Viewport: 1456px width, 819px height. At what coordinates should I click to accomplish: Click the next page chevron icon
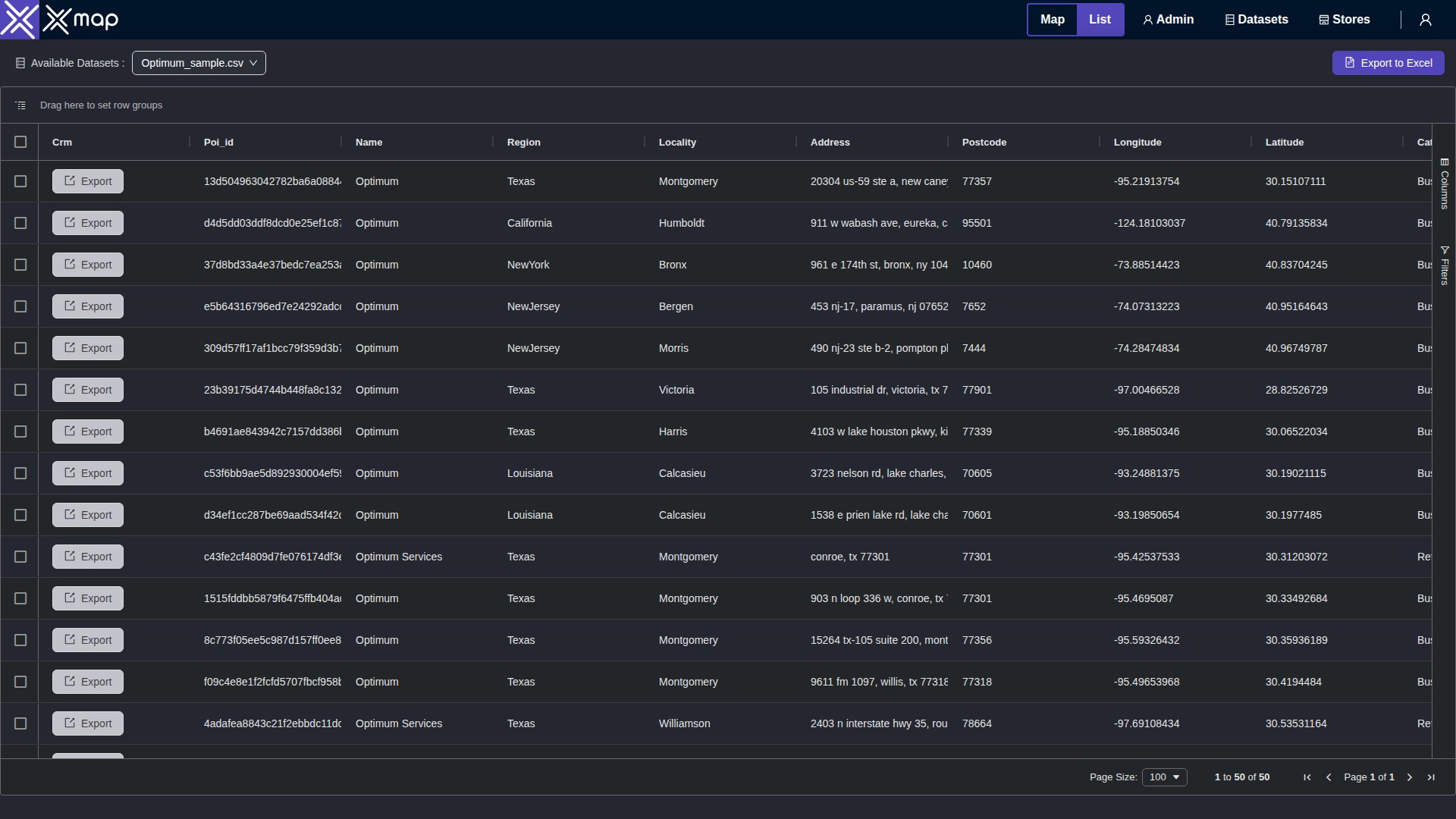(1410, 777)
